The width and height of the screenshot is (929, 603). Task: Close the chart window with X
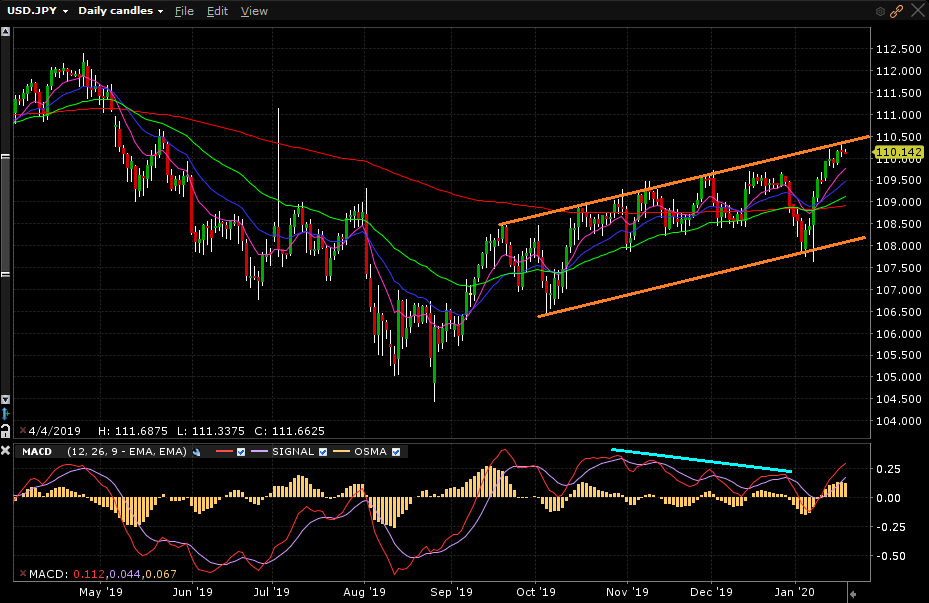point(917,10)
